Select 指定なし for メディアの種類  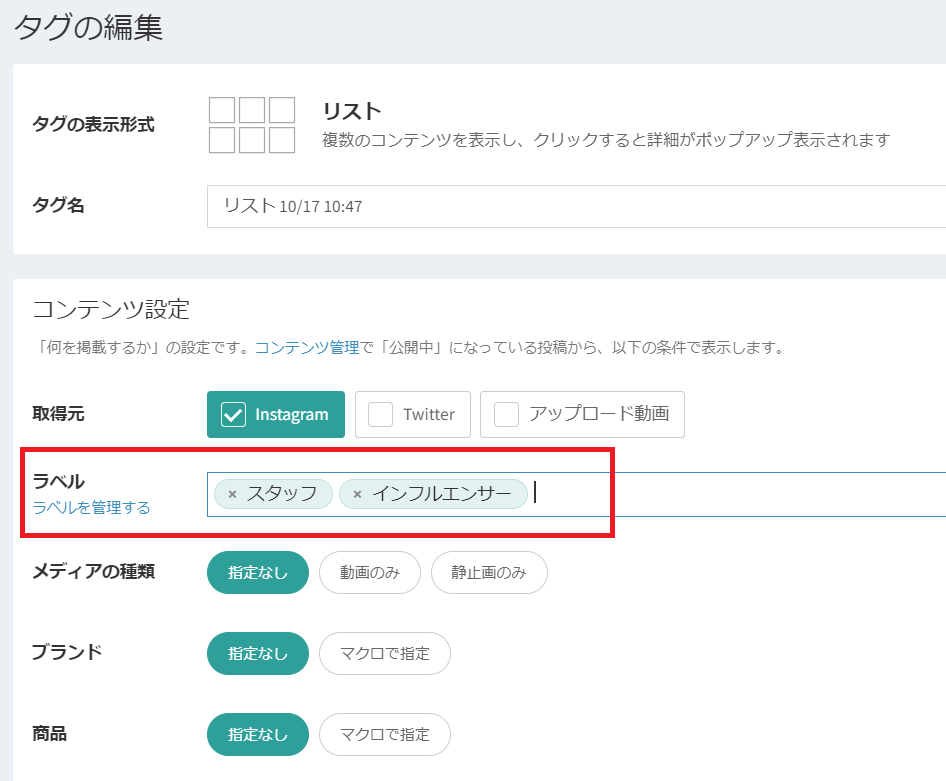(258, 572)
